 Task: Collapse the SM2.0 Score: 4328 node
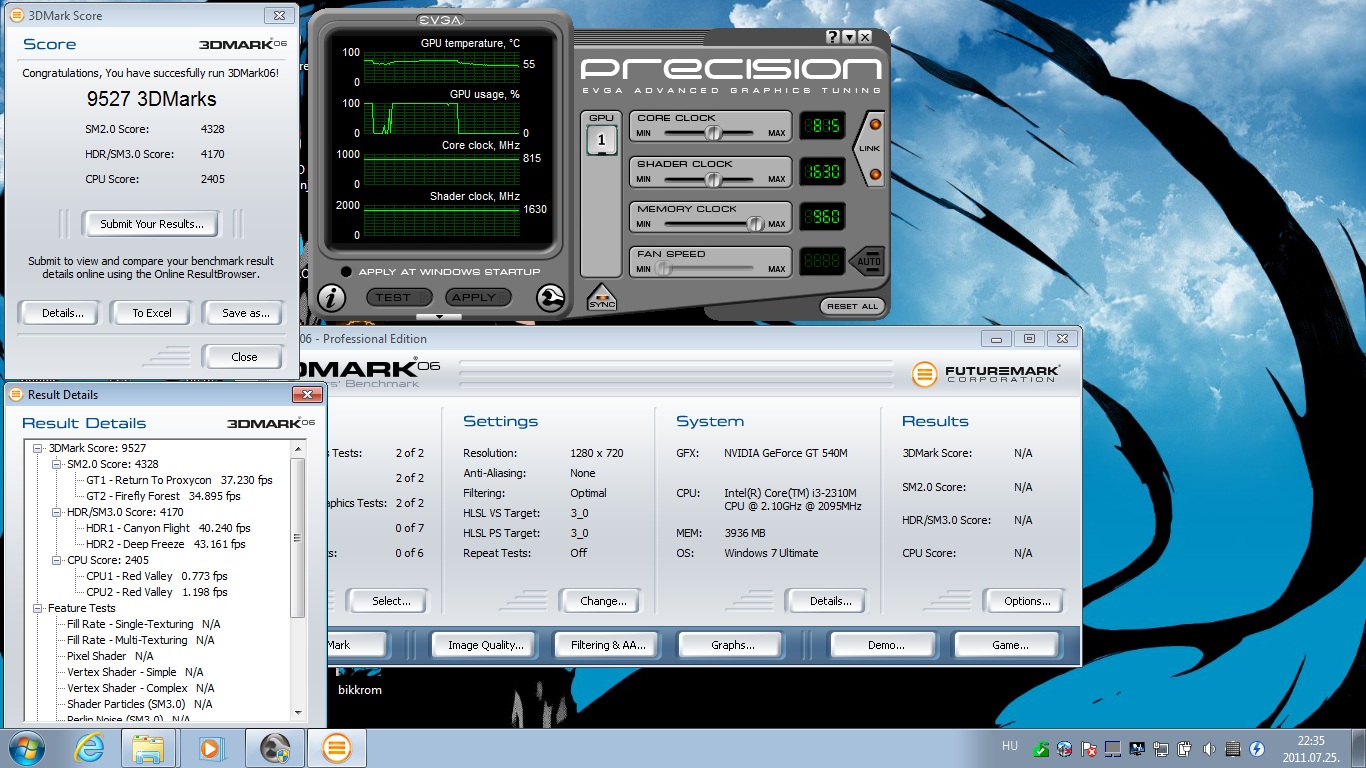56,464
